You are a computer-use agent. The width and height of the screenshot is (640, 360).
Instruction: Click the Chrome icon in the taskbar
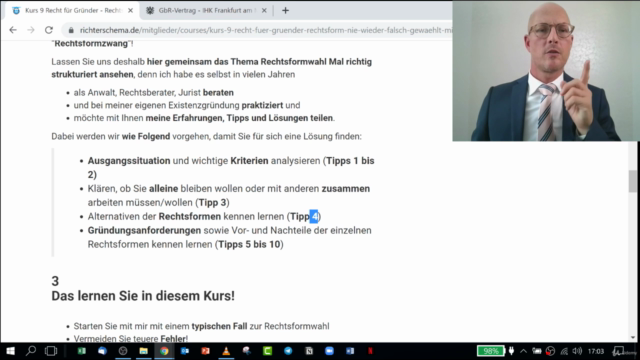[164, 351]
